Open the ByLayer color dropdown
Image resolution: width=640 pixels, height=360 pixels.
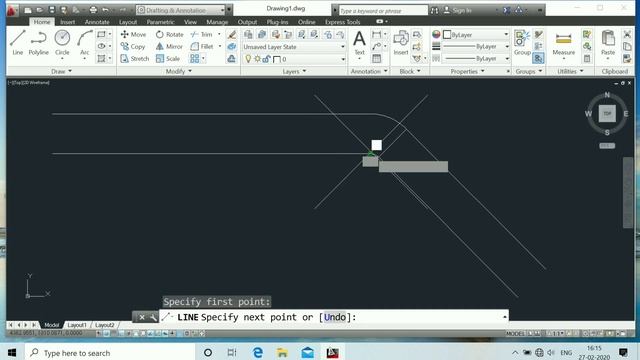click(476, 35)
